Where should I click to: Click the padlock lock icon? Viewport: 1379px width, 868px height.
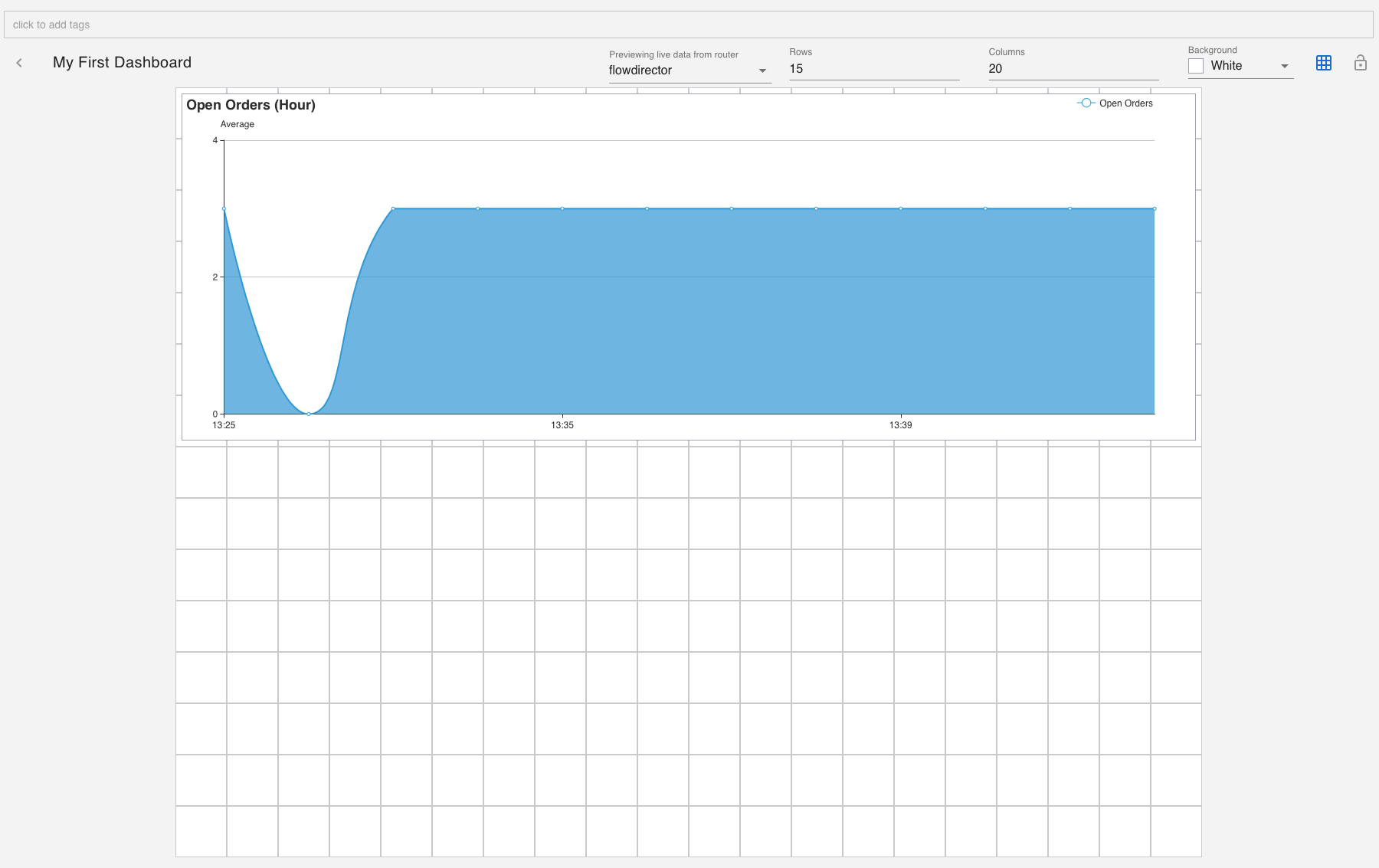(x=1361, y=63)
